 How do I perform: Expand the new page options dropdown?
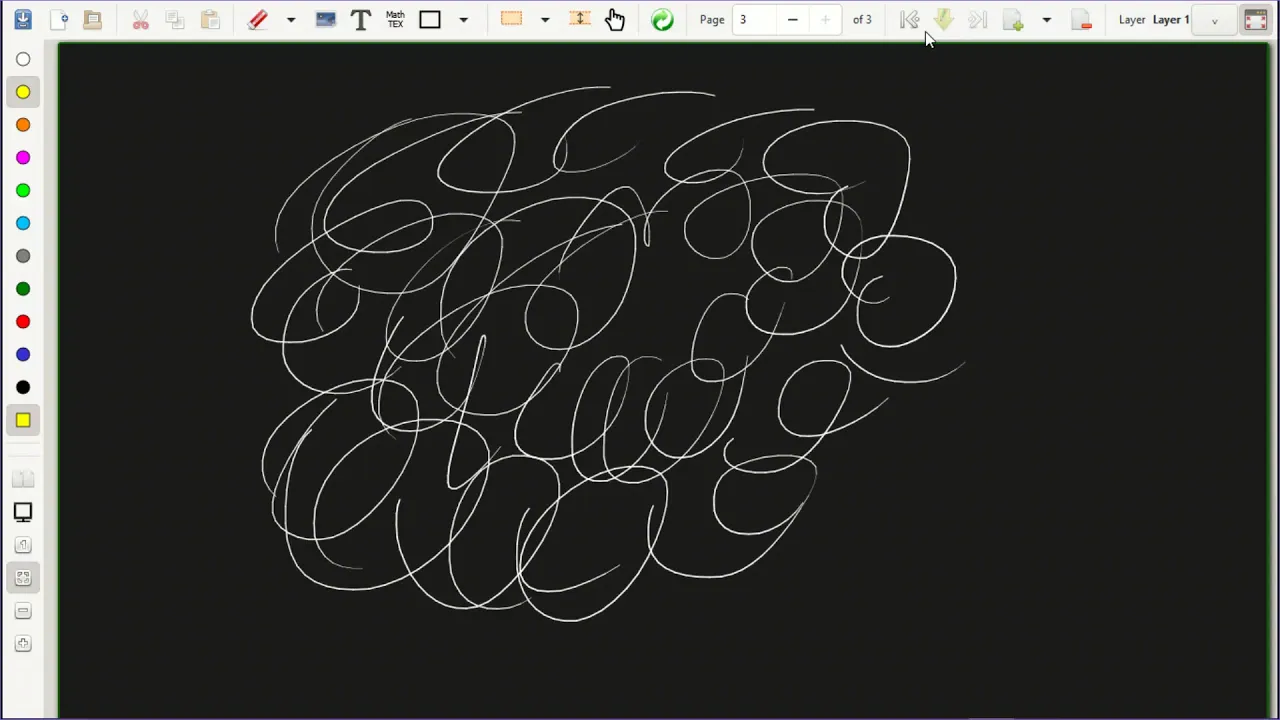pyautogui.click(x=1047, y=19)
